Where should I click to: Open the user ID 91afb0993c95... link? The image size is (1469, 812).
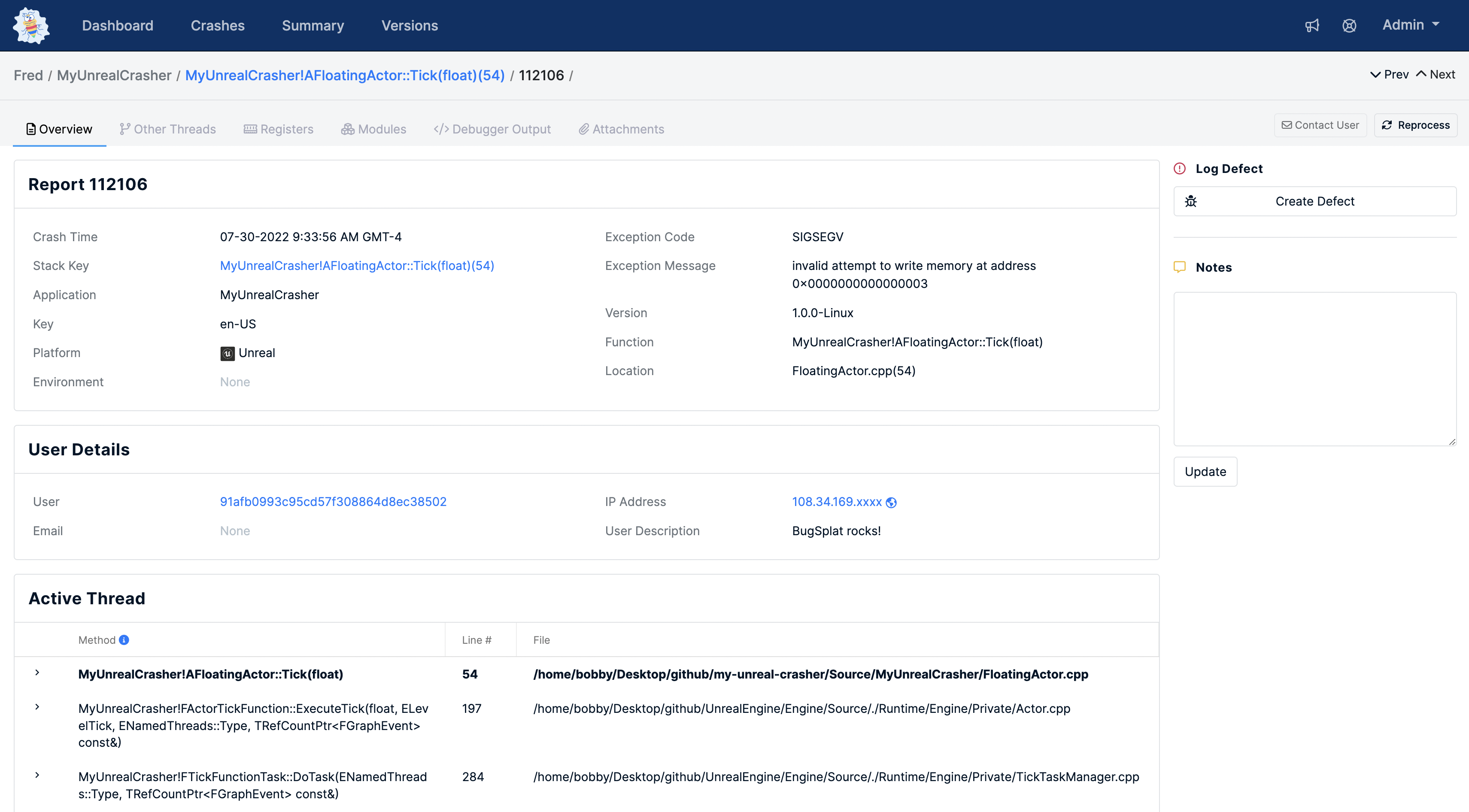(333, 502)
